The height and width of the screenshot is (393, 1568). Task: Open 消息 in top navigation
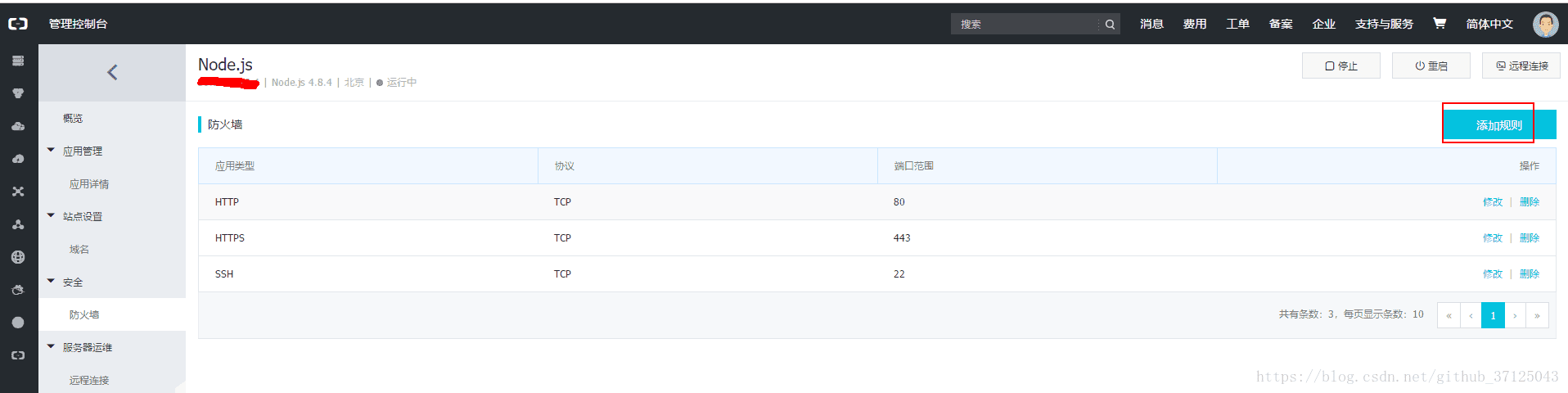[1151, 25]
